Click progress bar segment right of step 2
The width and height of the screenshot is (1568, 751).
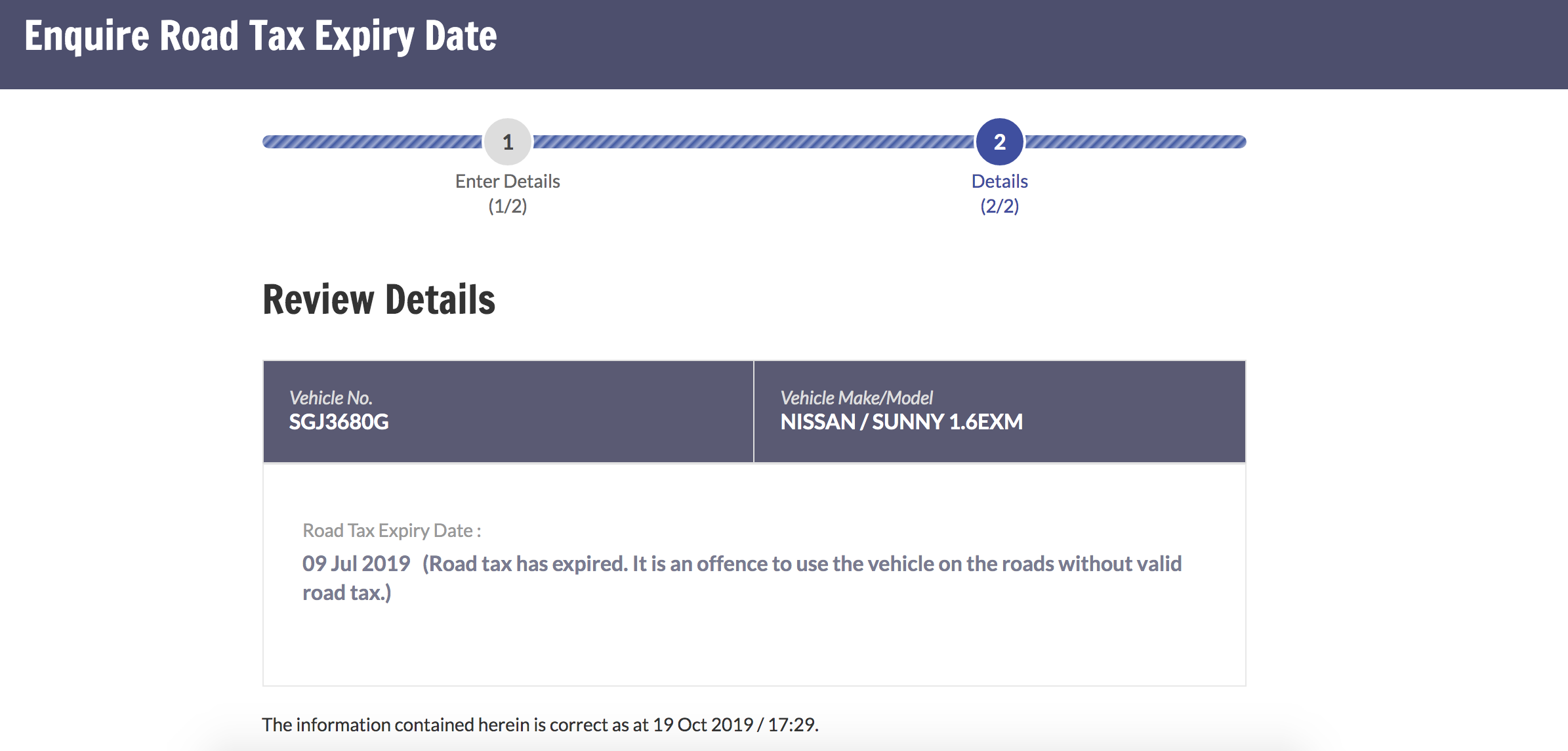coord(1135,142)
